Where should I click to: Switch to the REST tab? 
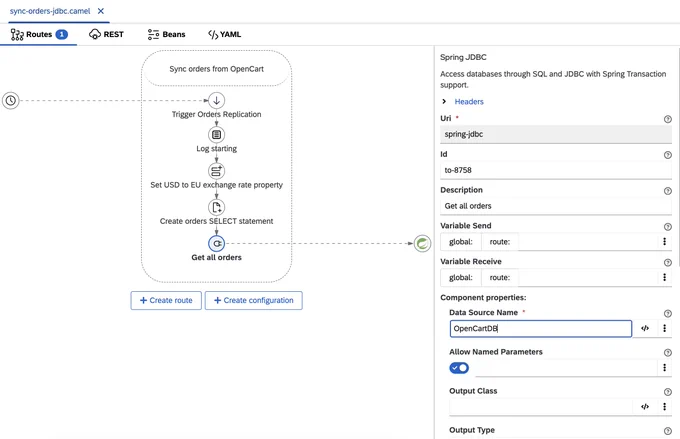click(106, 34)
